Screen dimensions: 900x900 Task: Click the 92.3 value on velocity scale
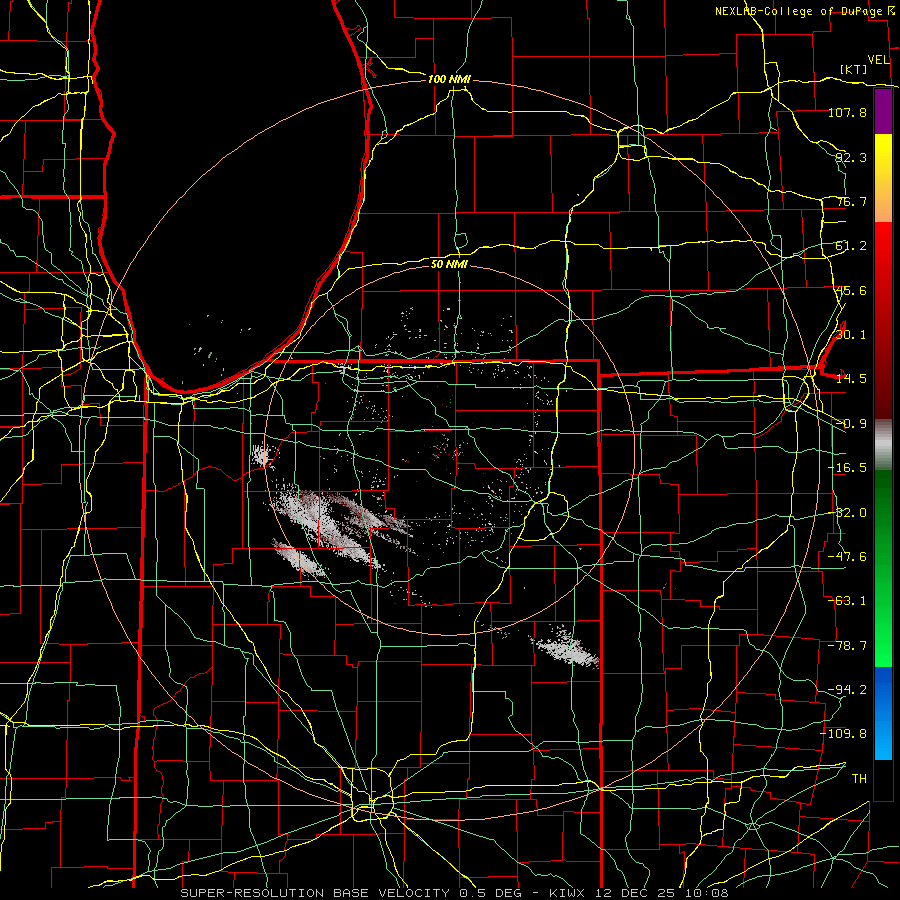(851, 157)
